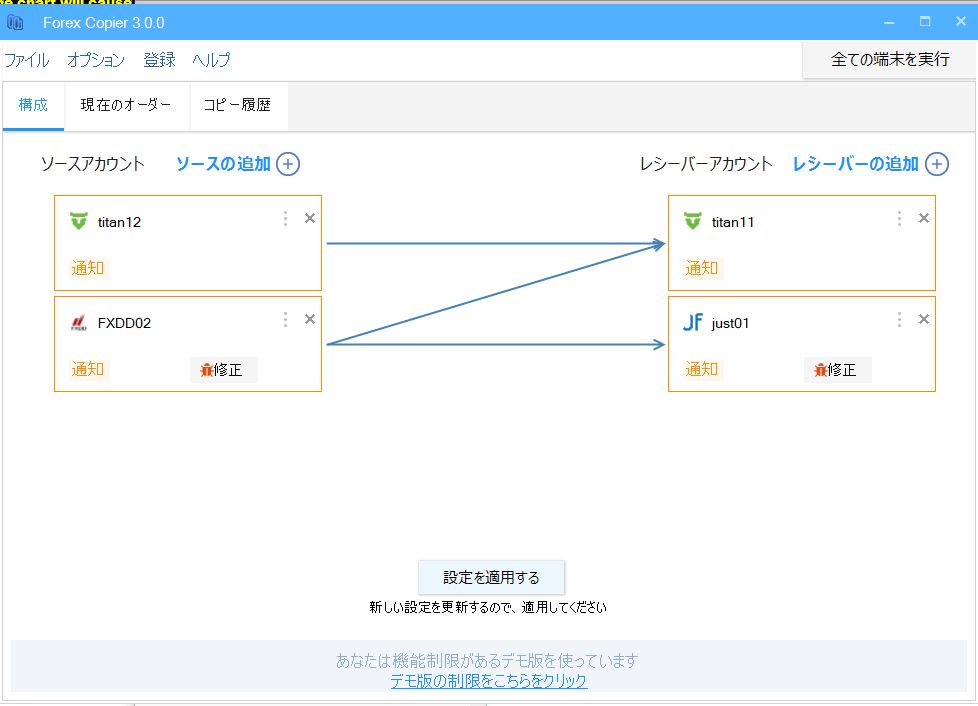This screenshot has width=978, height=706.
Task: Remove the titan11 receiver with its X icon
Action: tap(922, 217)
